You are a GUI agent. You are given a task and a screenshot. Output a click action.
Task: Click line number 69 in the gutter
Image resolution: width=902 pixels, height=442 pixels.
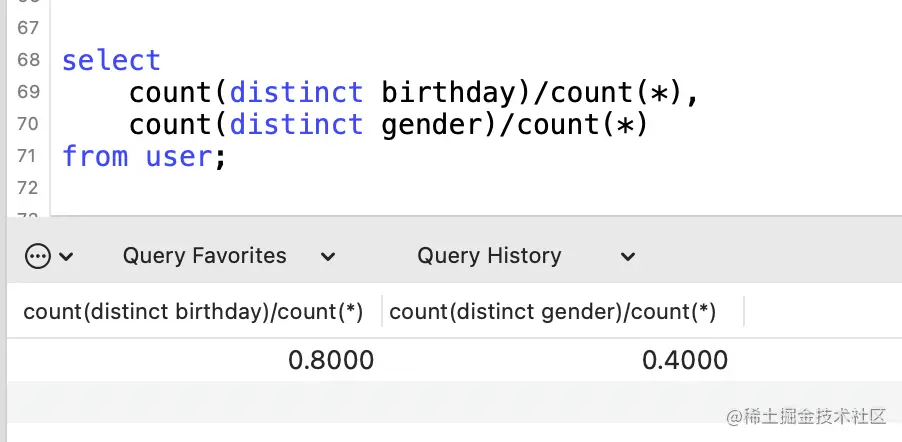[x=28, y=92]
